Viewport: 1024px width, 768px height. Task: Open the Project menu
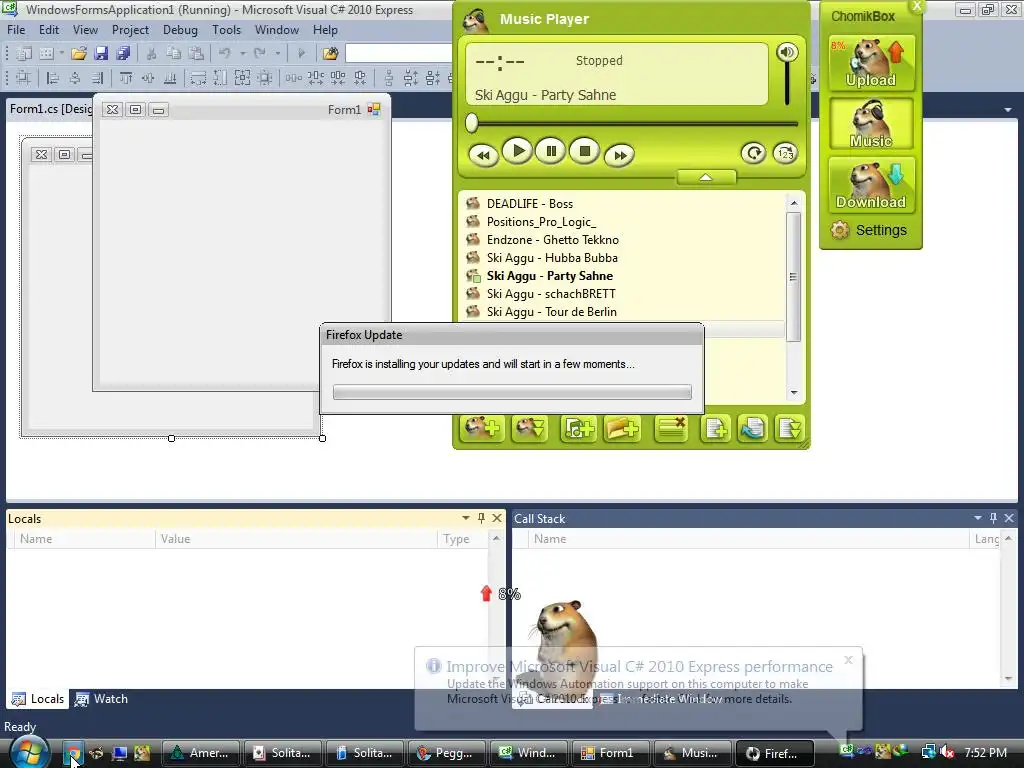click(130, 30)
